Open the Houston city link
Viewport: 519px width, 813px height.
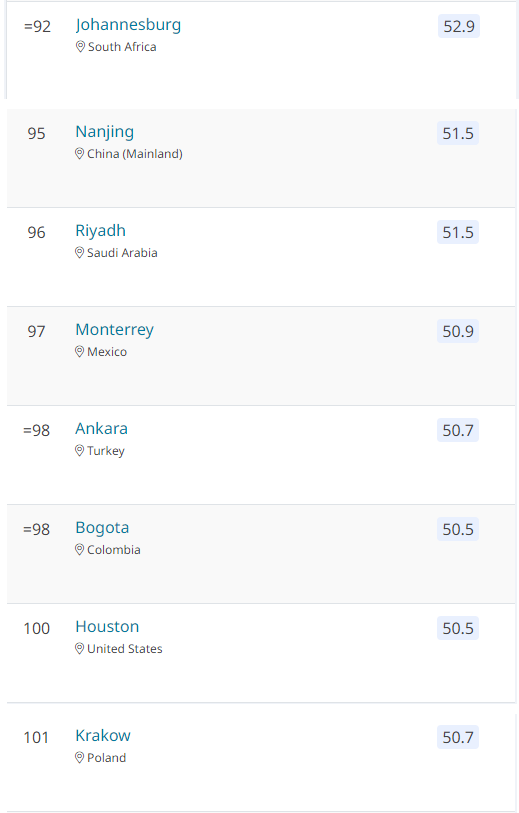[107, 626]
